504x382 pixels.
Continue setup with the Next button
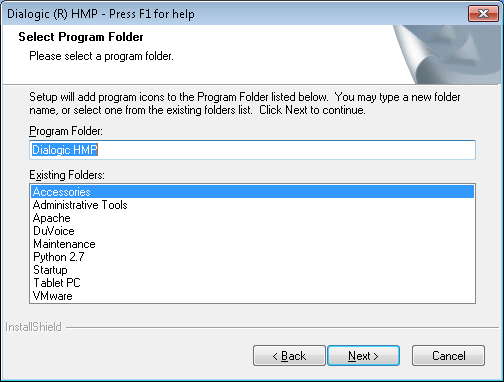point(363,356)
